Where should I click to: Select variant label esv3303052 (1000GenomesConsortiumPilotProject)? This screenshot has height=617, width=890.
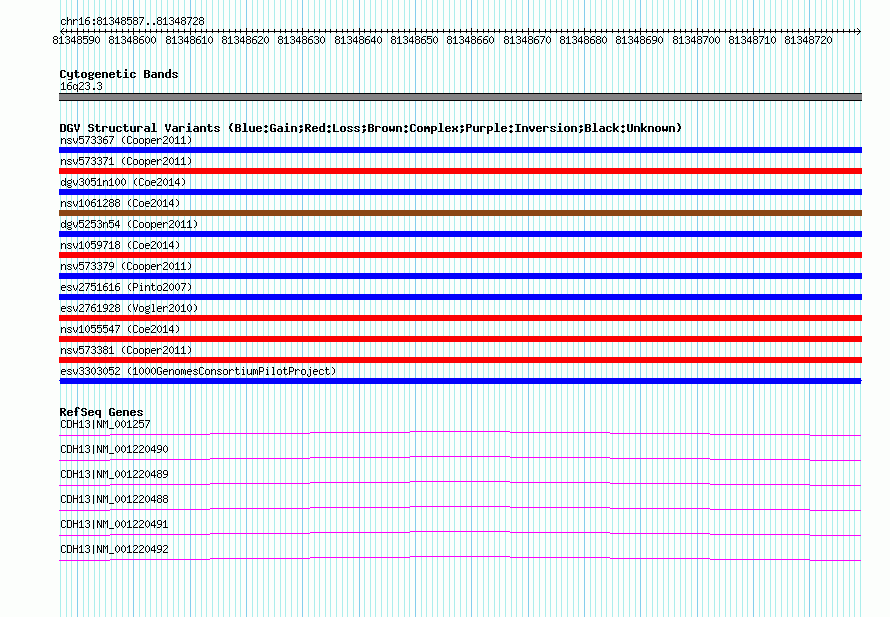point(198,371)
